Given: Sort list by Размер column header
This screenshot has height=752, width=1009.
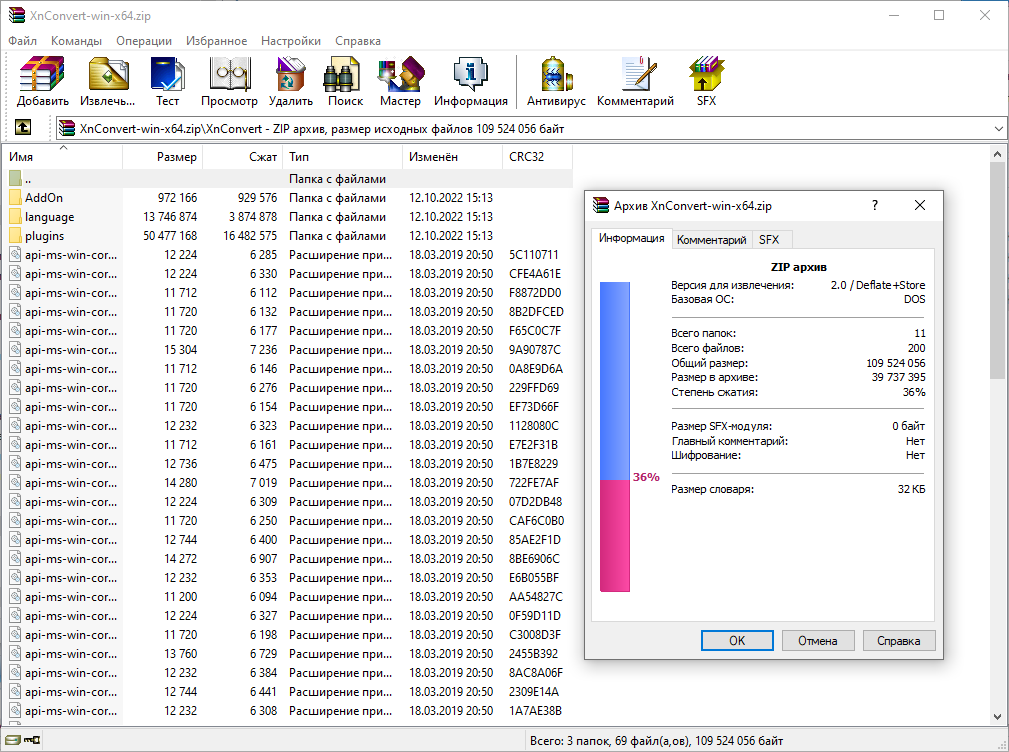Looking at the screenshot, I should pyautogui.click(x=163, y=156).
